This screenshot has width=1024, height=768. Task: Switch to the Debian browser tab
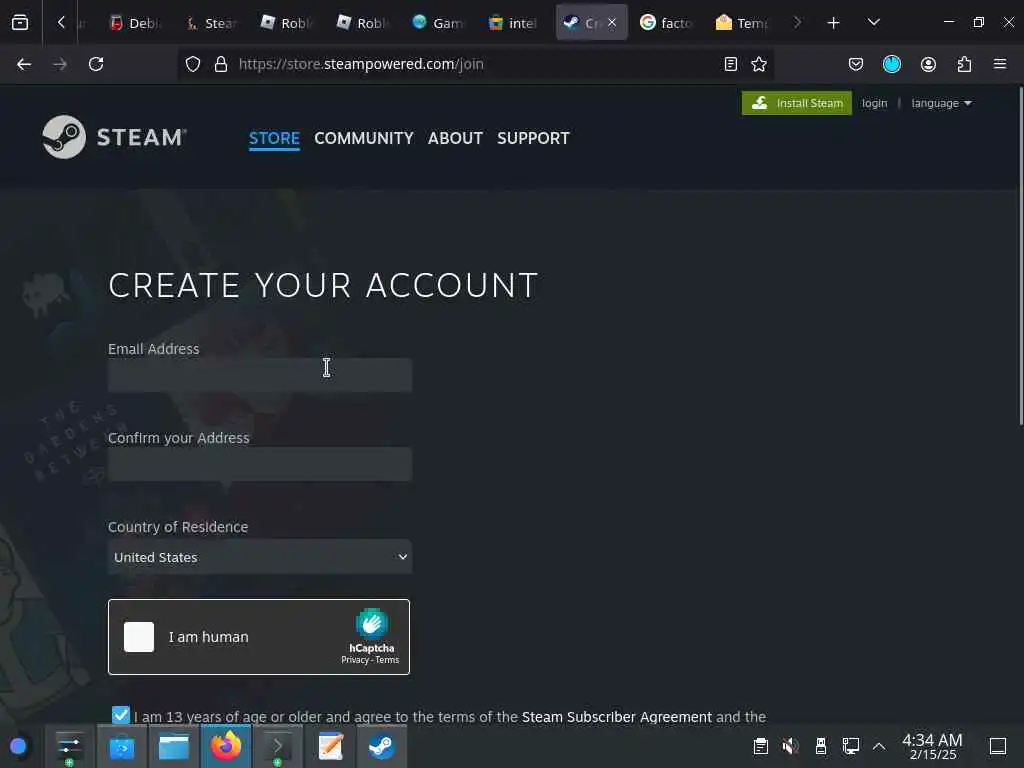tap(135, 23)
